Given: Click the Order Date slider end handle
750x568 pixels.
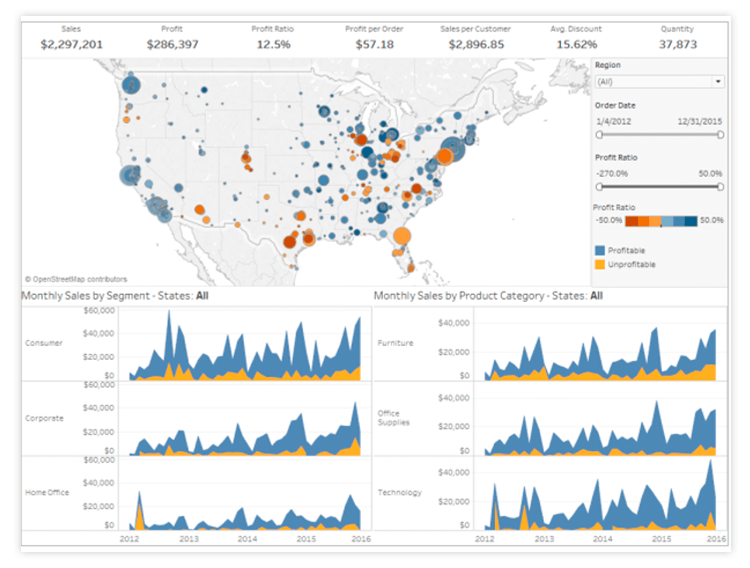Looking at the screenshot, I should [719, 133].
